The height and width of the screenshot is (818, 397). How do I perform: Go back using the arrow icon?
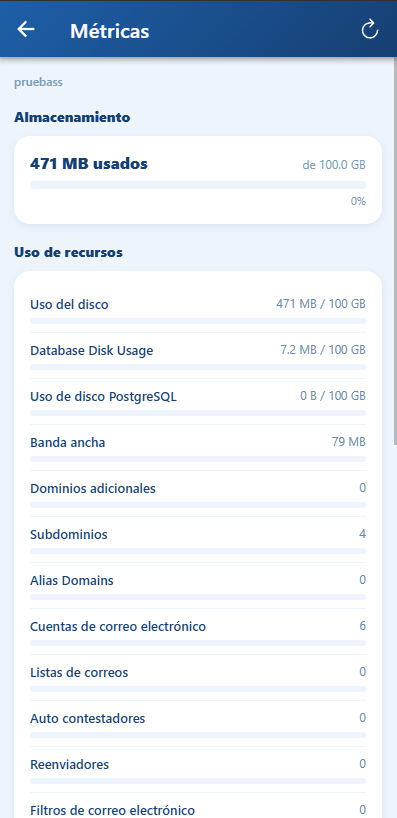point(26,29)
